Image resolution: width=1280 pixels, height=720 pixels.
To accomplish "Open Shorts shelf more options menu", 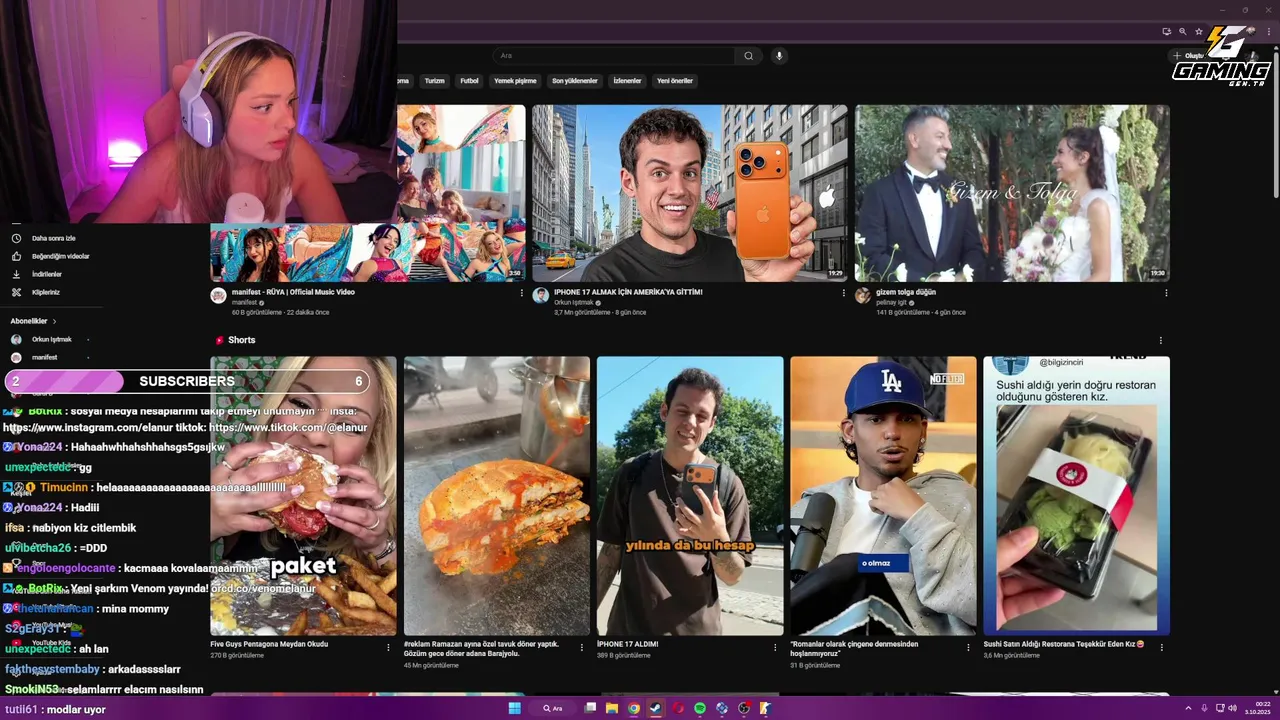I will point(1160,340).
